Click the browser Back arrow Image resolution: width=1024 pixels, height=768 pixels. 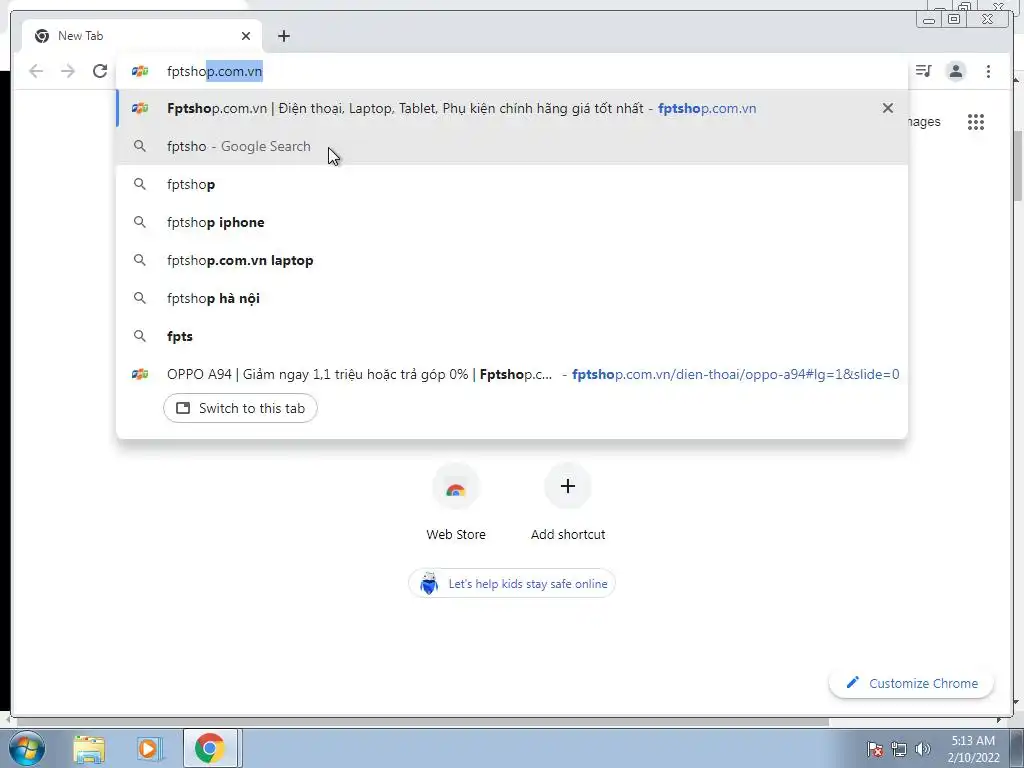pos(36,71)
